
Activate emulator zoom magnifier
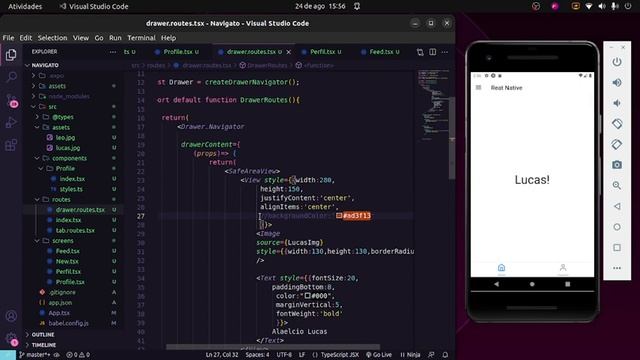[x=617, y=185]
